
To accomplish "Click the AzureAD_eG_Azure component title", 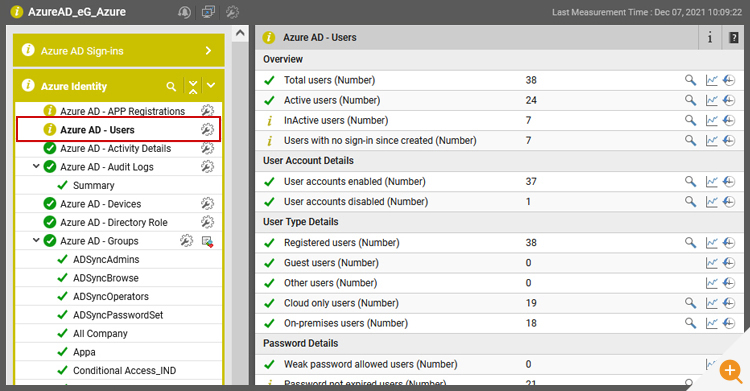I will (77, 12).
